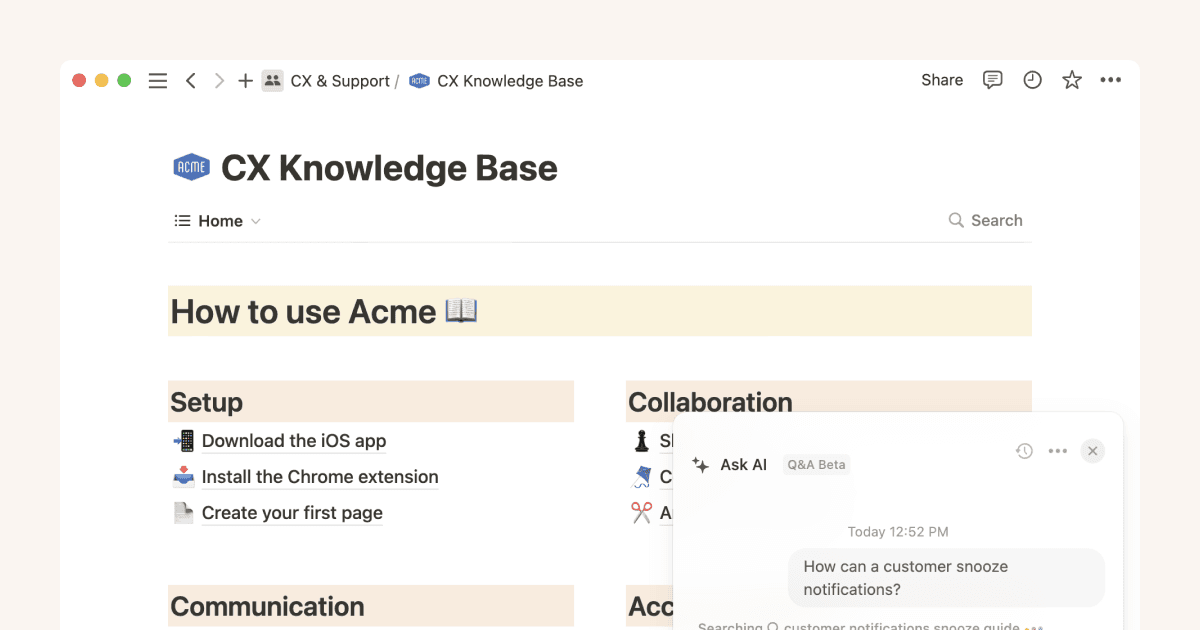Open the Install the Chrome extension link

[319, 477]
